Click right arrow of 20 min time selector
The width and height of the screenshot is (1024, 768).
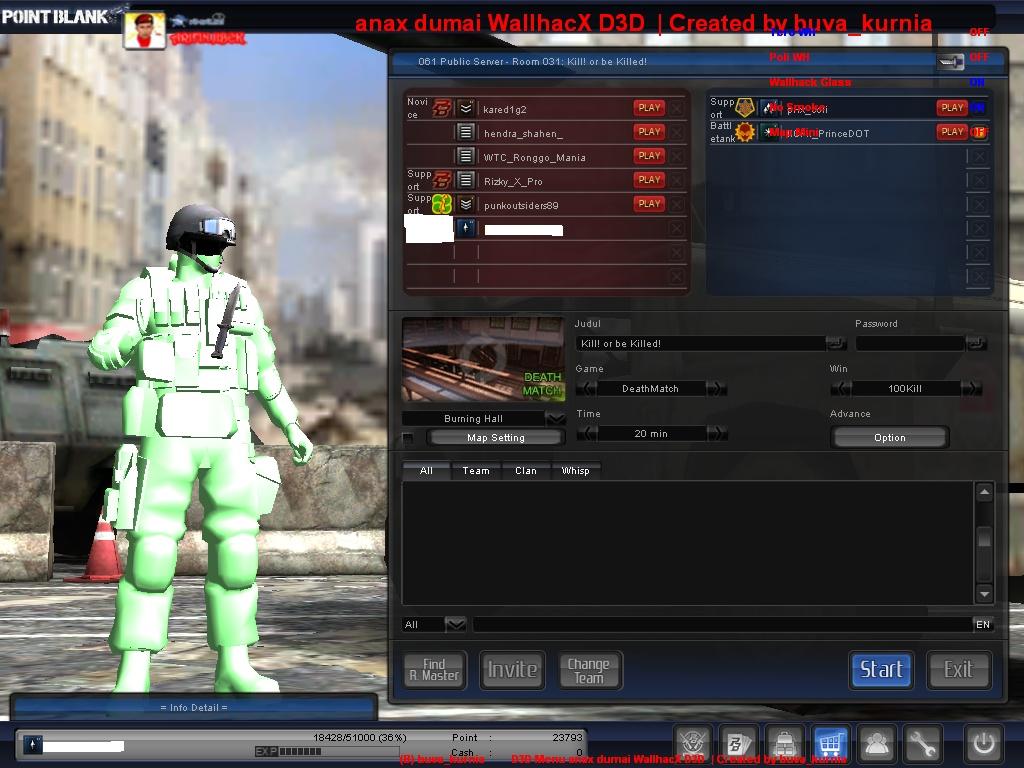click(x=716, y=434)
